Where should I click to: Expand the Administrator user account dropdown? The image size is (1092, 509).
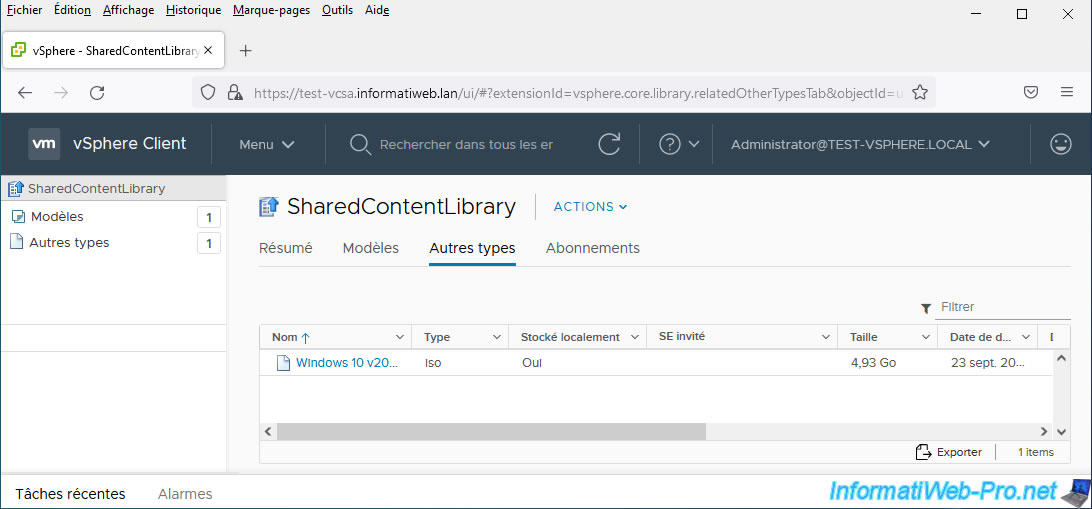[x=860, y=144]
